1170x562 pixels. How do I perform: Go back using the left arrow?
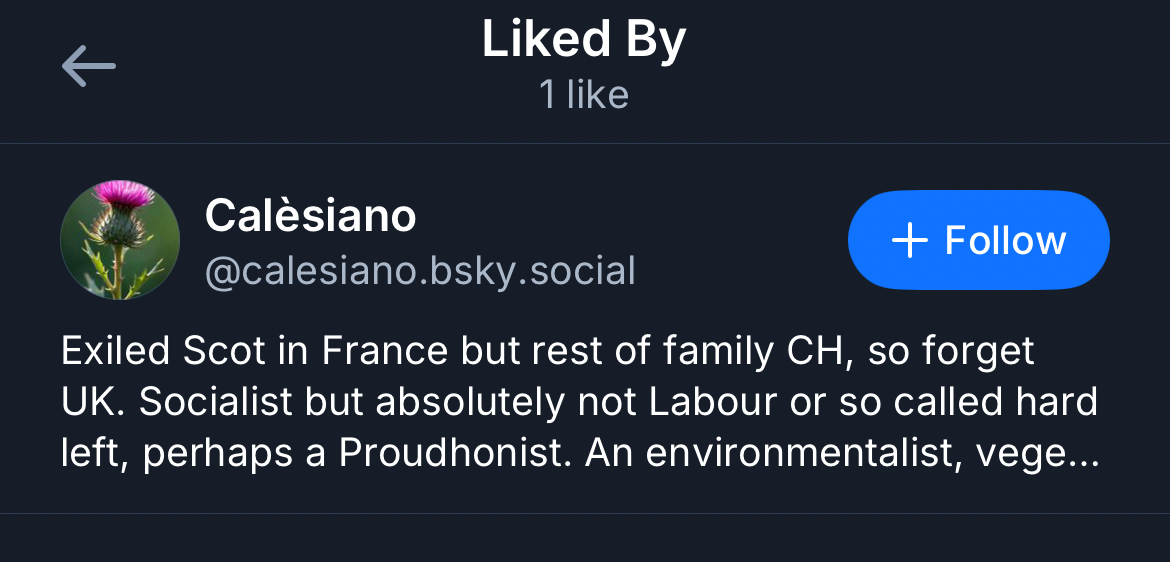tap(88, 67)
